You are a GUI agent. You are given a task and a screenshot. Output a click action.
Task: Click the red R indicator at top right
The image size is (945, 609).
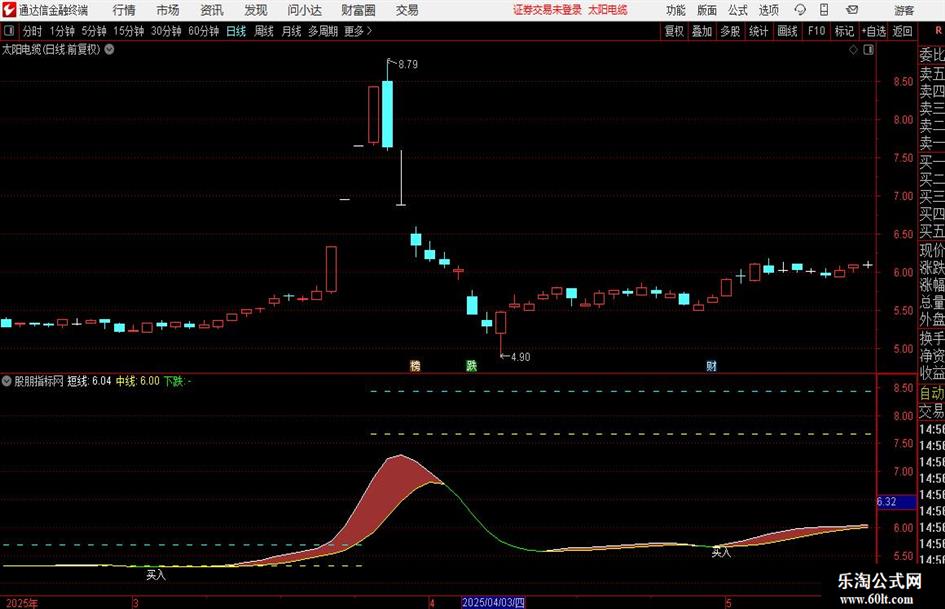click(x=938, y=31)
